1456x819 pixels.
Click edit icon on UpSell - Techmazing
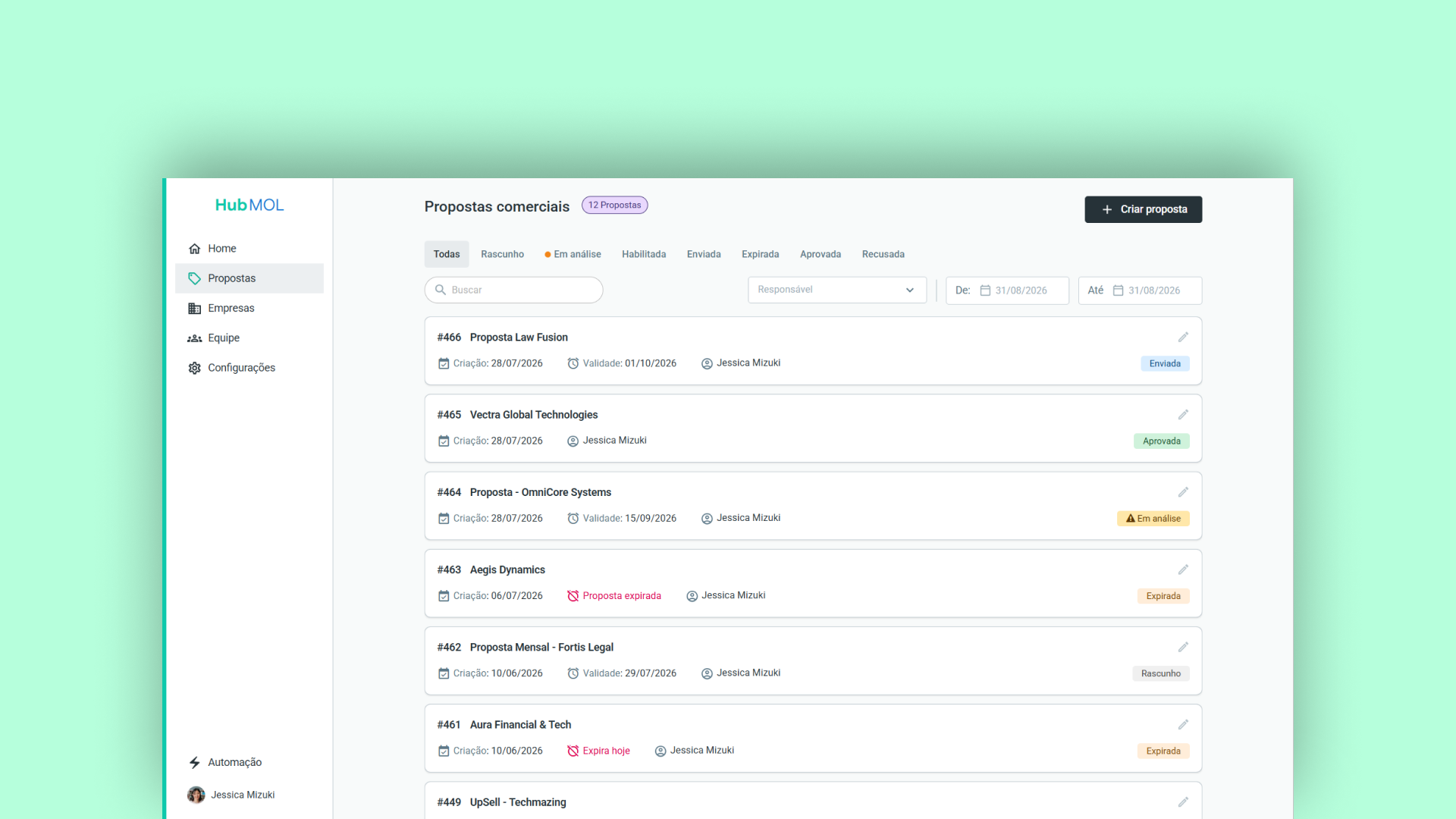[1183, 802]
